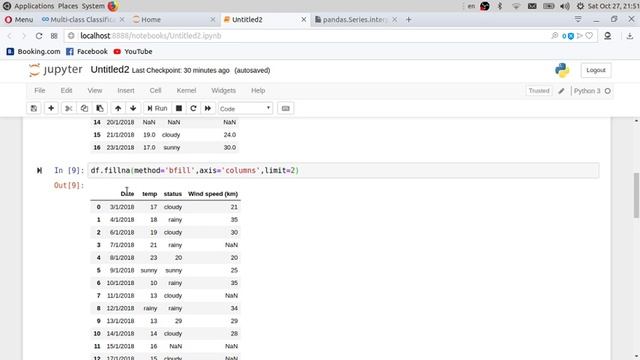Open the View menu

(95, 91)
